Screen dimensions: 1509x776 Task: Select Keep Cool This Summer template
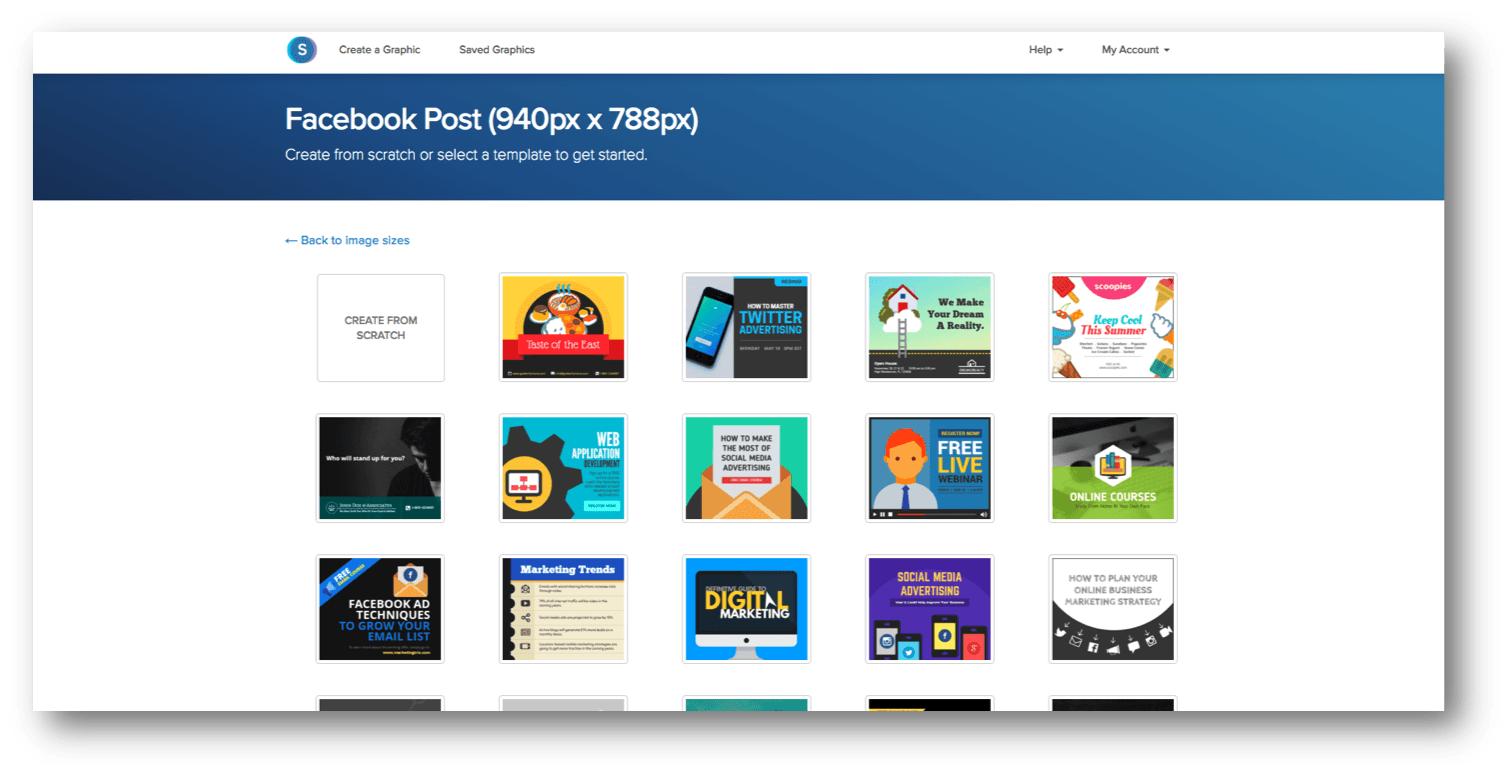[x=1113, y=327]
